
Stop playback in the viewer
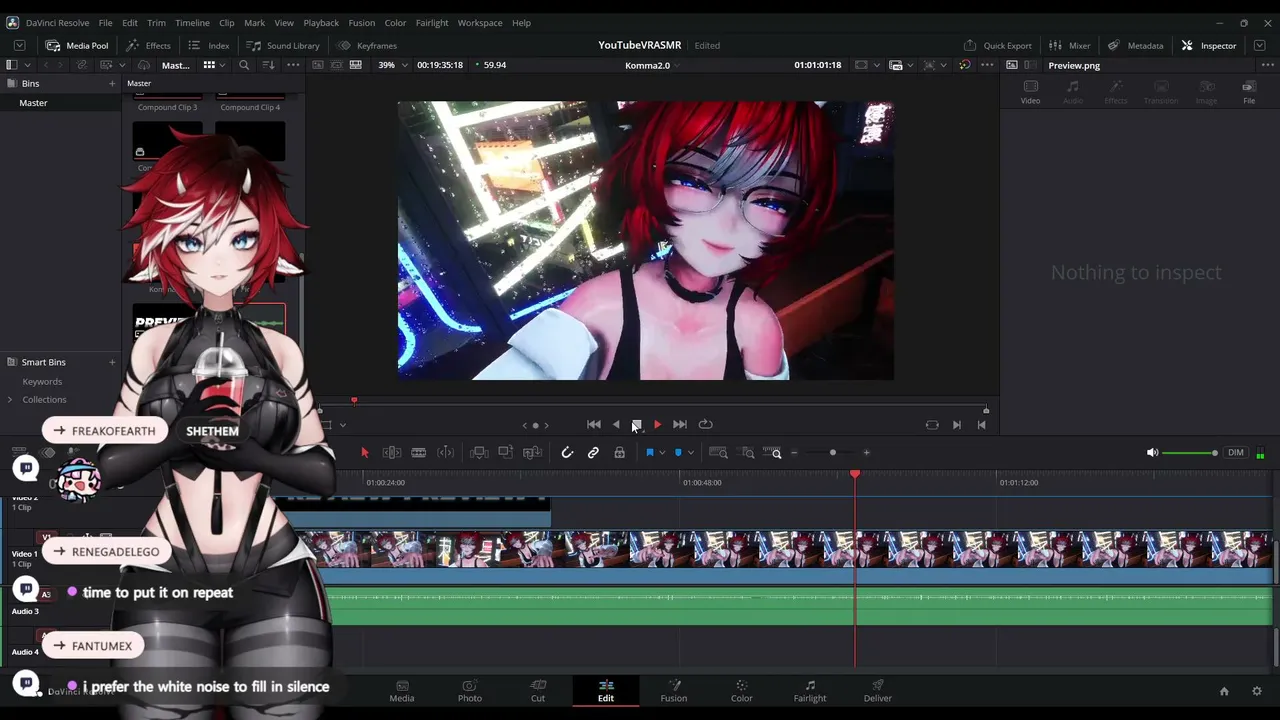(x=637, y=425)
